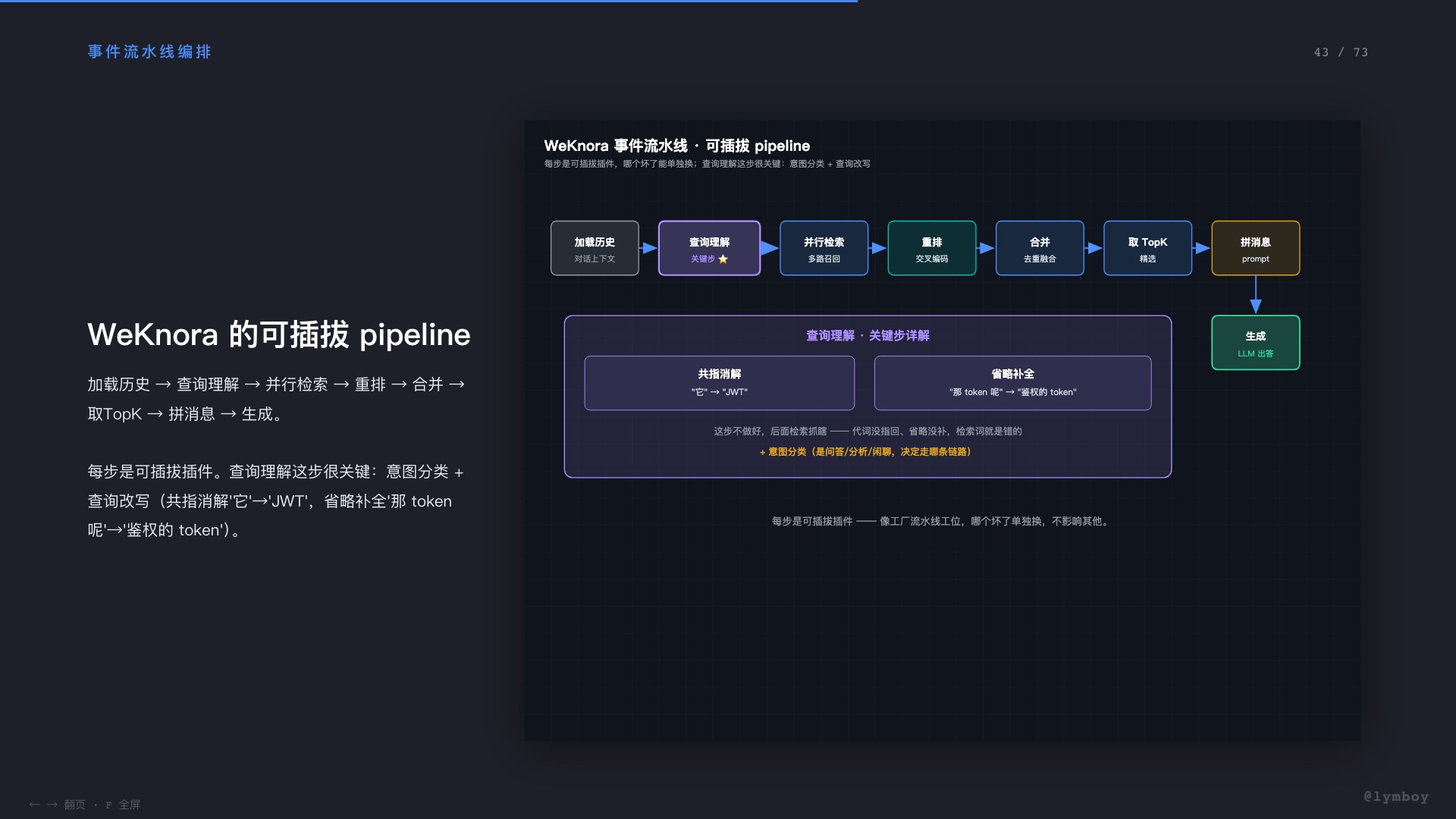Click the 这步不做好 warning sentence
This screenshot has height=819, width=1456.
coord(868,431)
